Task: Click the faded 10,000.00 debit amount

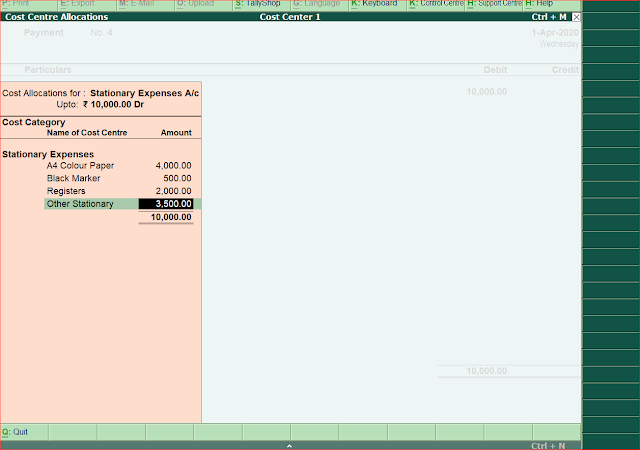Action: point(487,92)
